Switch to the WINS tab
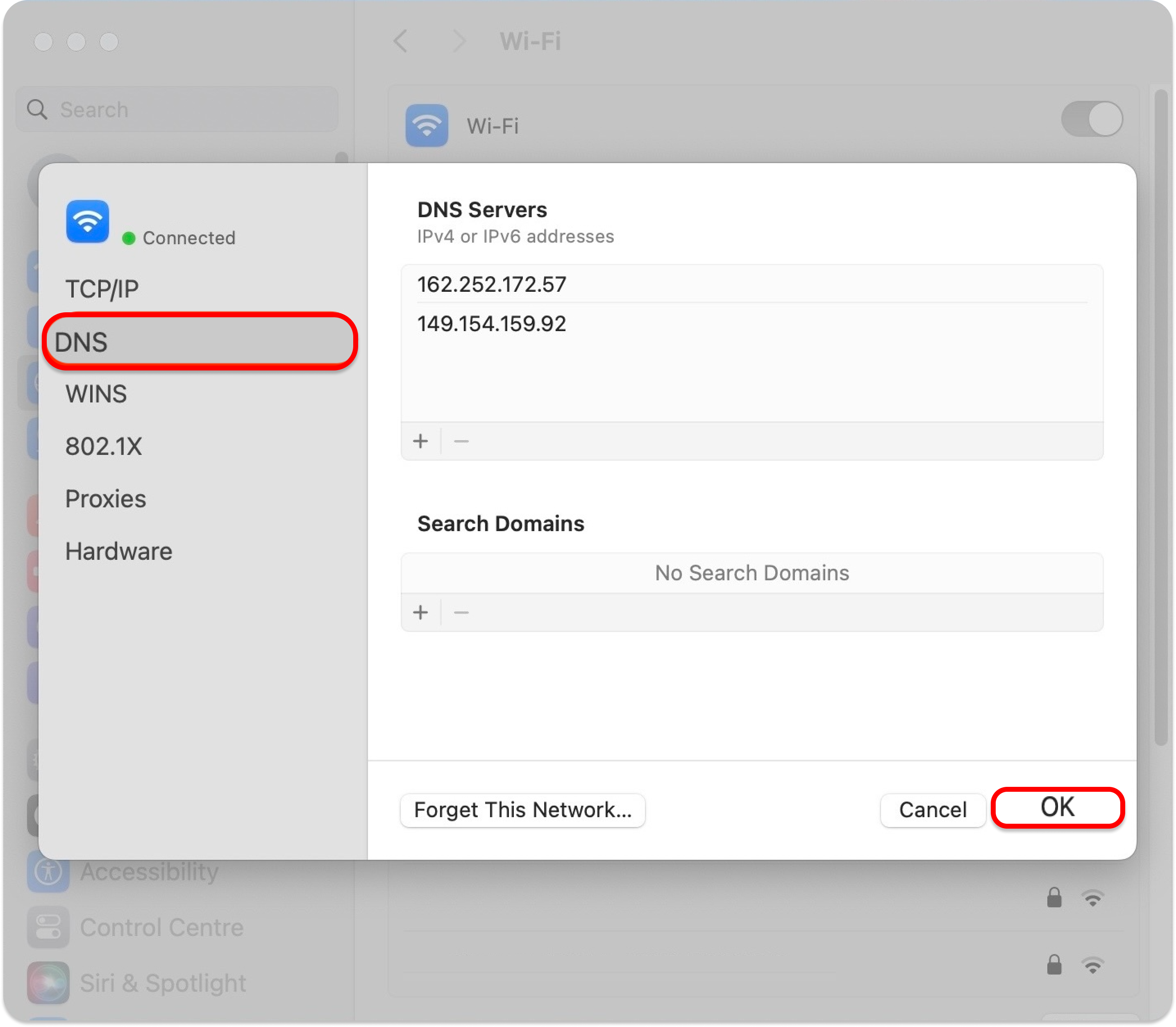 (x=96, y=394)
